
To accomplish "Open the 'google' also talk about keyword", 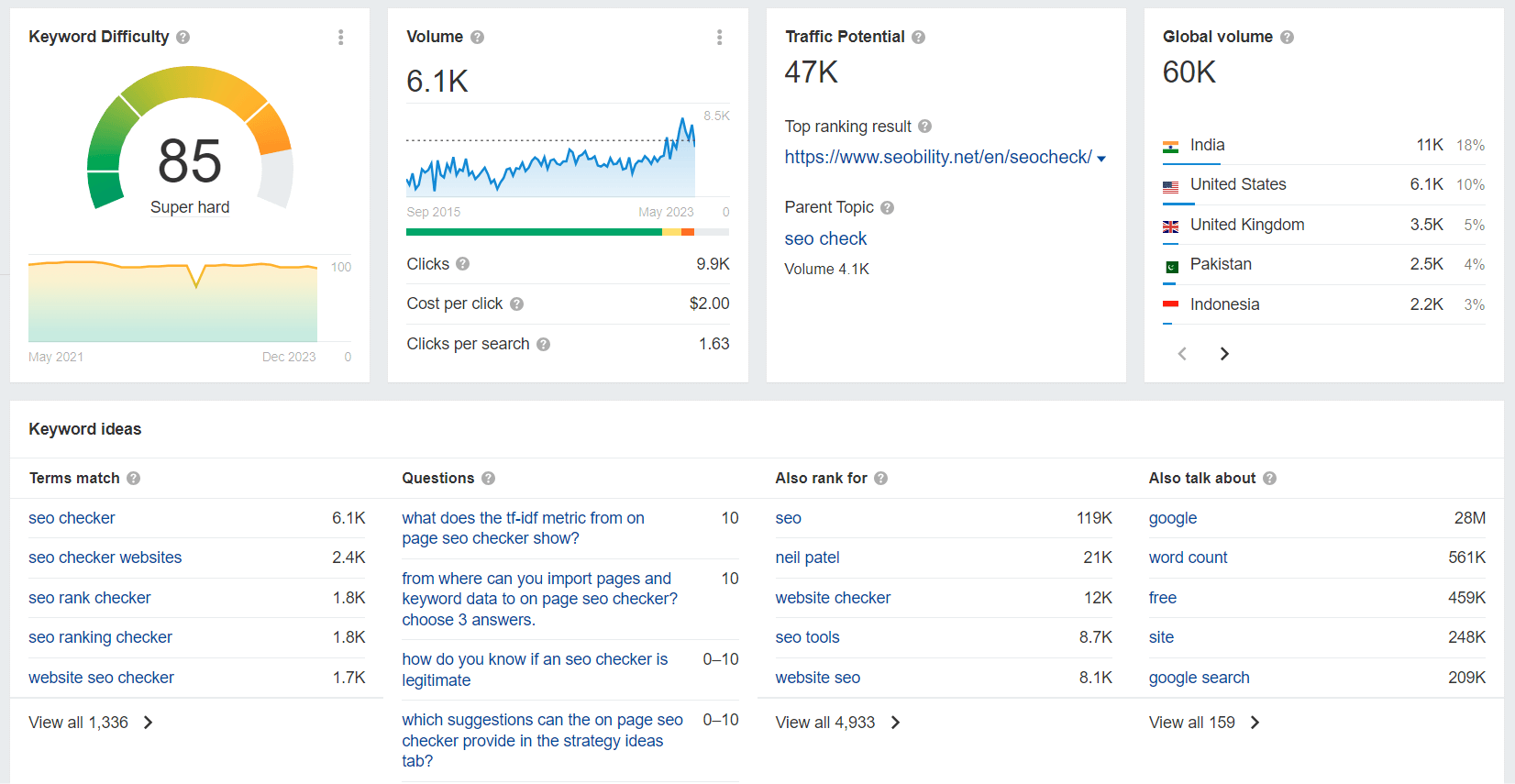I will (1173, 518).
